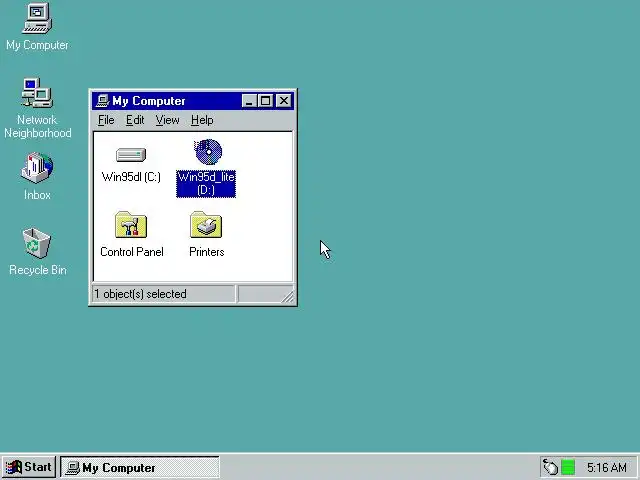Viewport: 640px width, 480px height.
Task: Click the 'Control Panel' label text
Action: [131, 252]
